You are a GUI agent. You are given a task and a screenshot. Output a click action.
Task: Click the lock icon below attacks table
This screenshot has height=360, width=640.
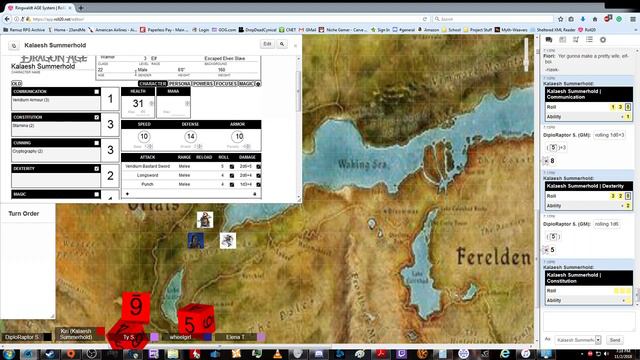point(255,194)
